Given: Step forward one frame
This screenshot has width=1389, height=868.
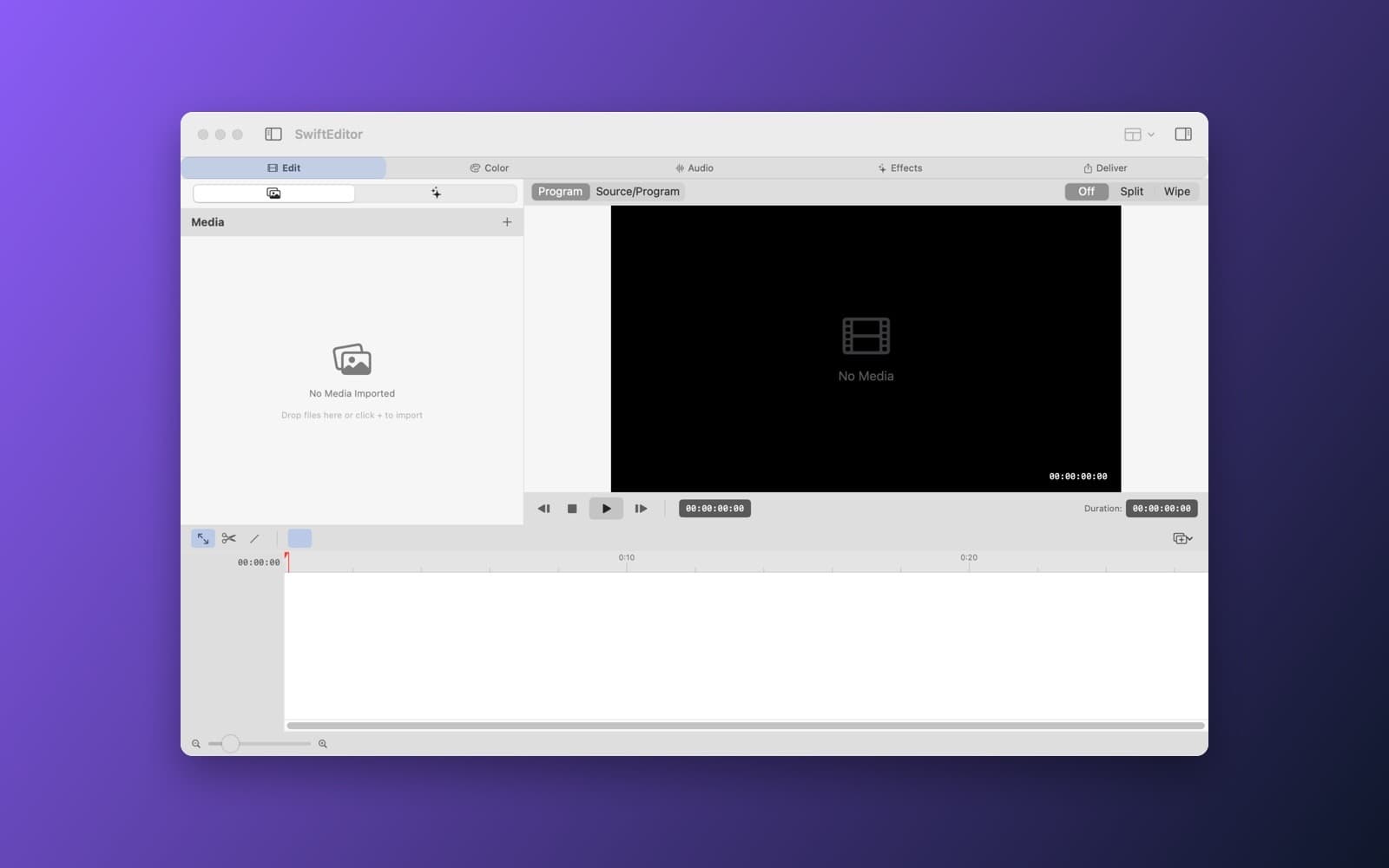Looking at the screenshot, I should point(641,509).
